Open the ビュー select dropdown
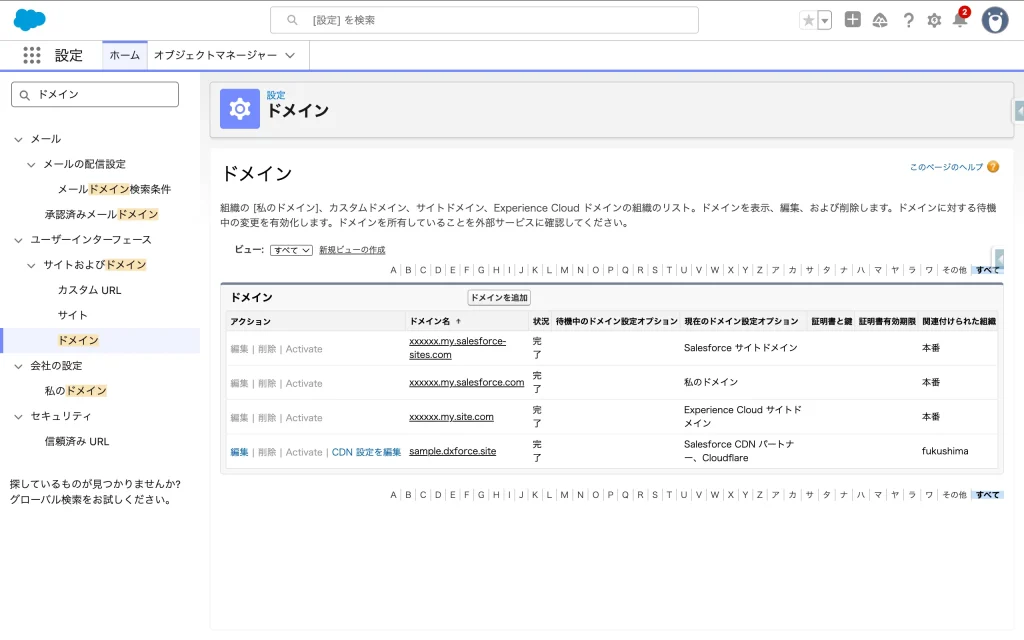 [291, 250]
